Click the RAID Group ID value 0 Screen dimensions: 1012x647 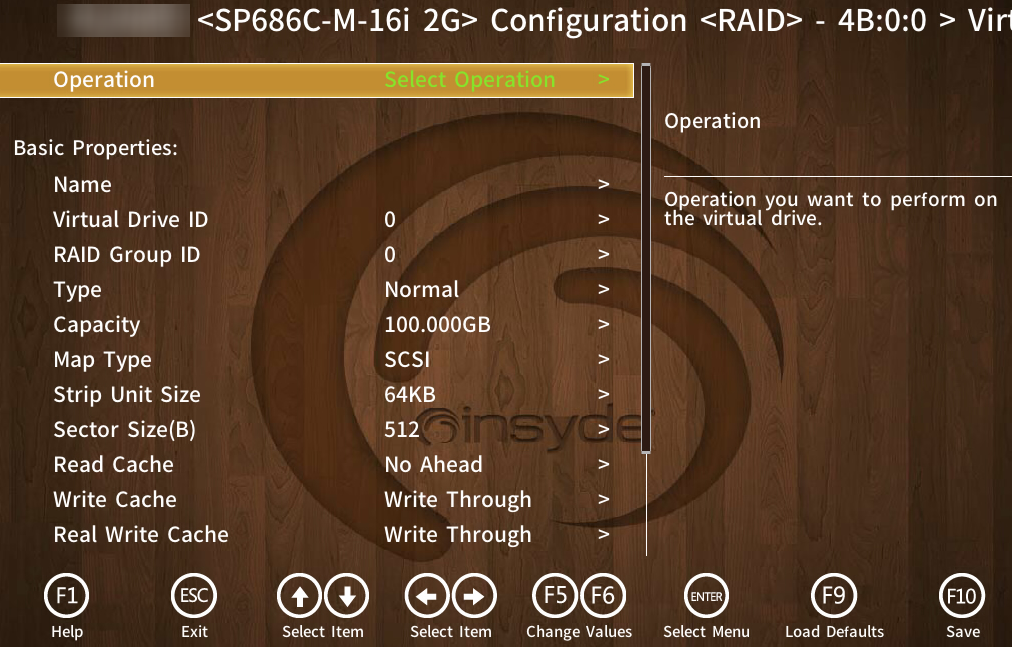390,254
